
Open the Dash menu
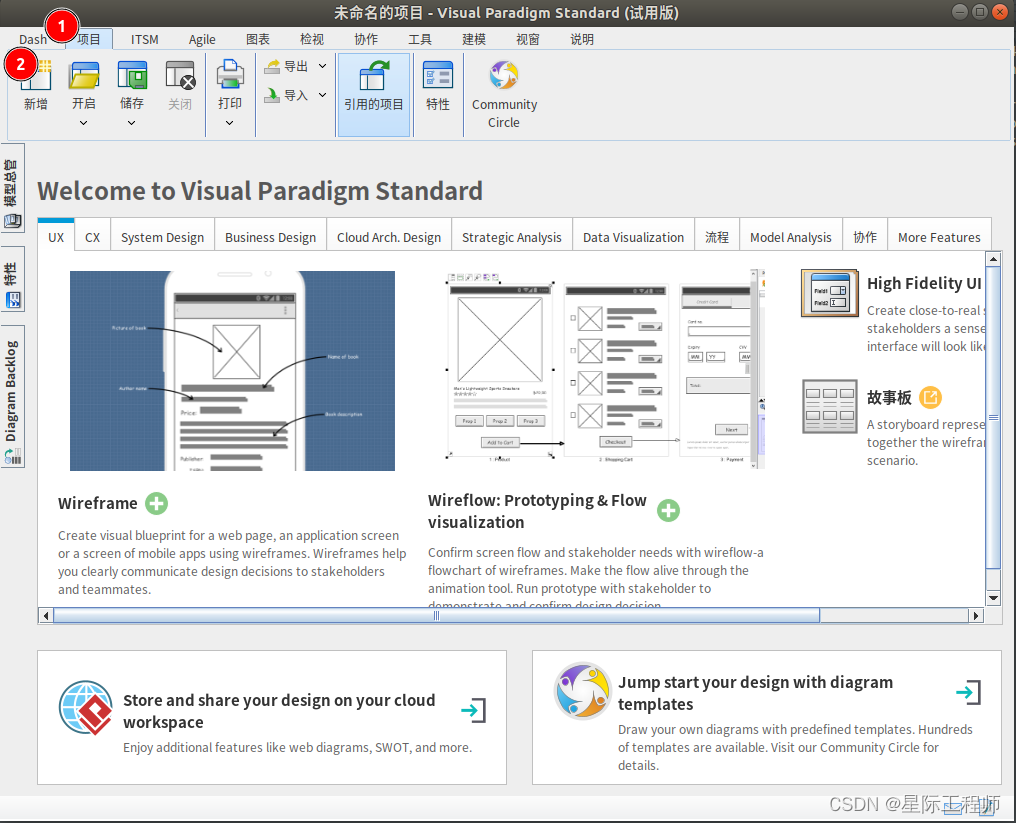[33, 40]
